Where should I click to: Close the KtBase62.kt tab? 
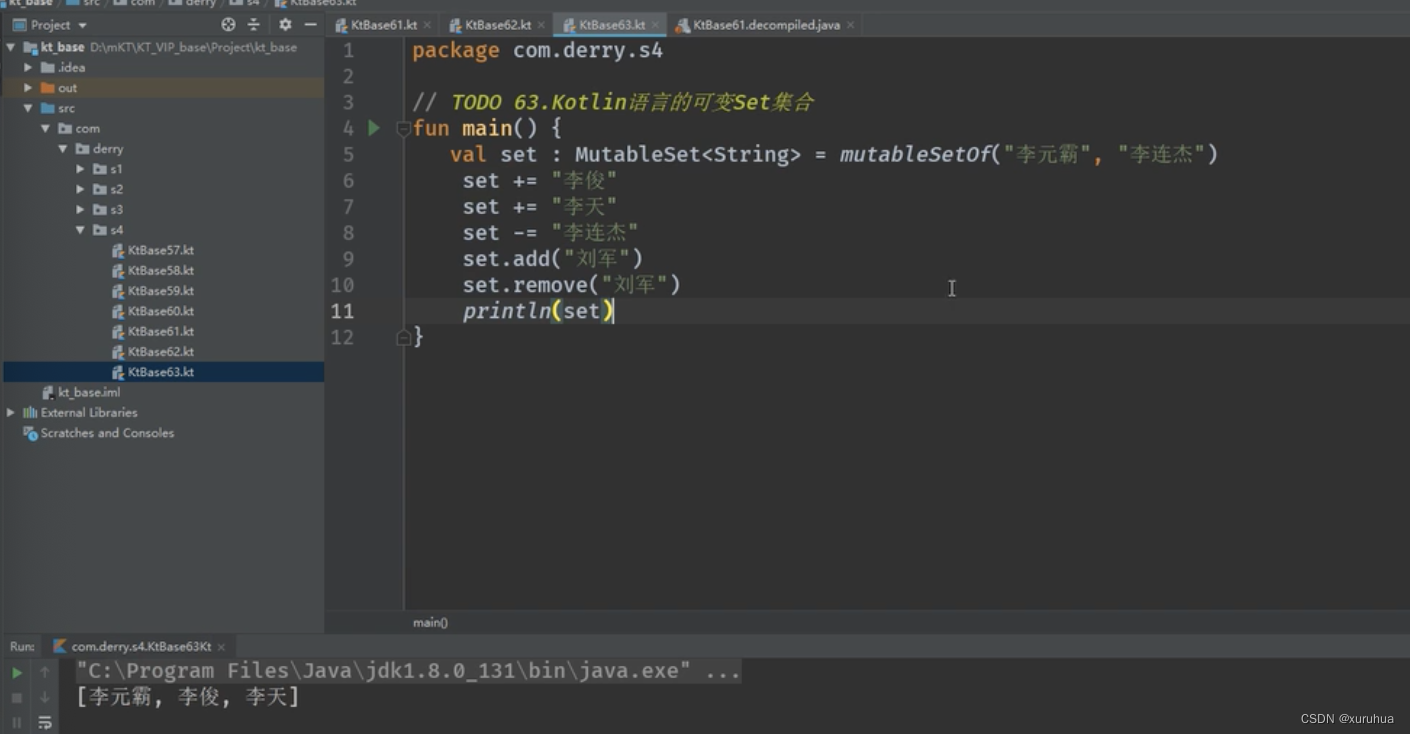coord(541,25)
